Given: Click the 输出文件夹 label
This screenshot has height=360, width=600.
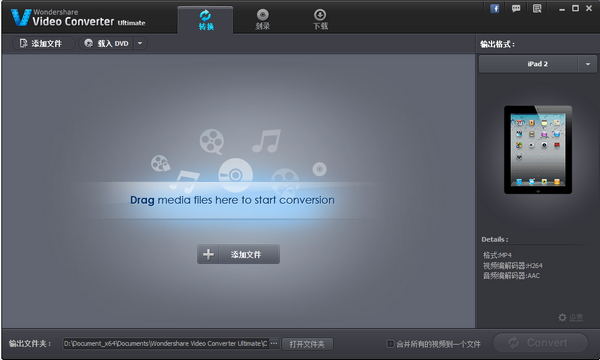Looking at the screenshot, I should [x=30, y=344].
